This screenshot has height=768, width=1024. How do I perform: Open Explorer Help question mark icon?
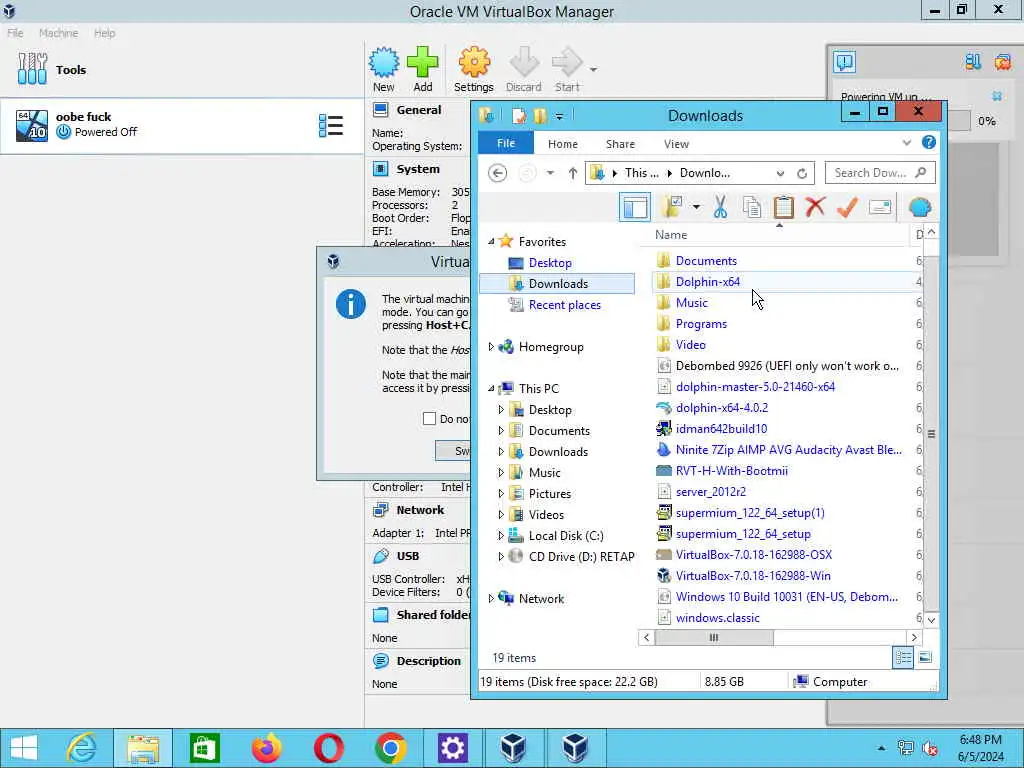click(x=929, y=142)
